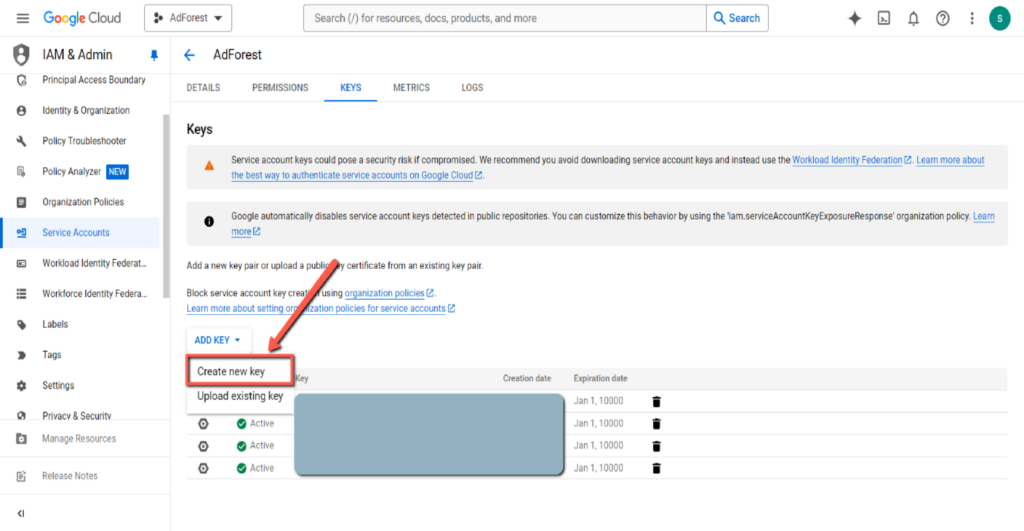Open the Workload Identity Federation link
Screen dimensions: 1024x531
tap(852, 160)
